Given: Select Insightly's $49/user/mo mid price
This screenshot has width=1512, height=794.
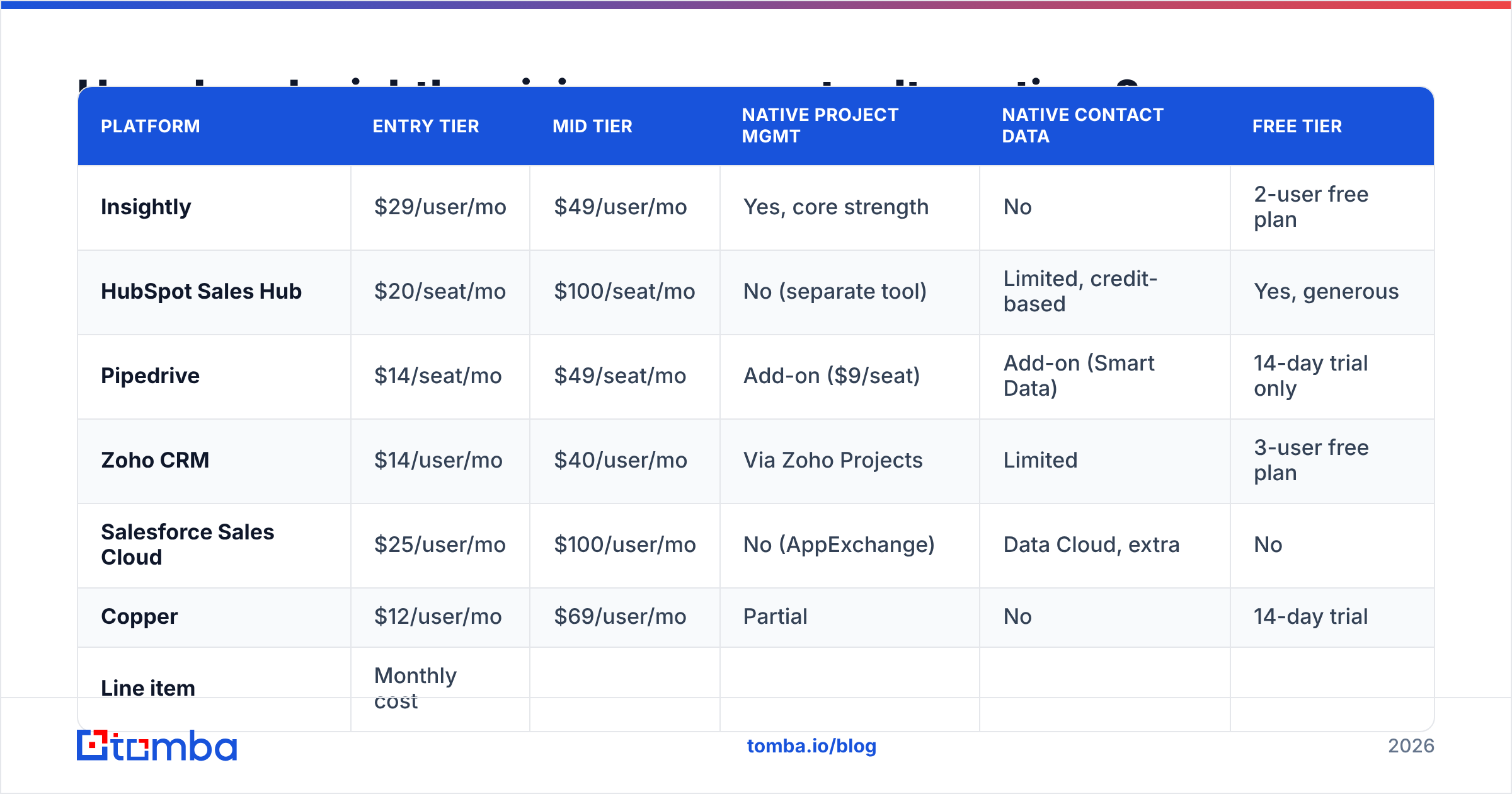Looking at the screenshot, I should (621, 207).
